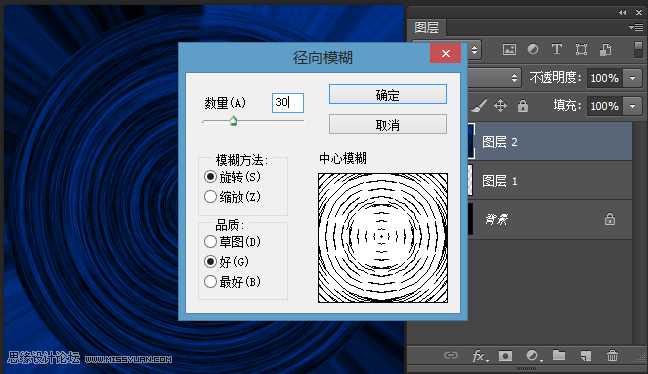
Task: Expand the 填充 slider dropdown arrow
Action: [x=632, y=106]
